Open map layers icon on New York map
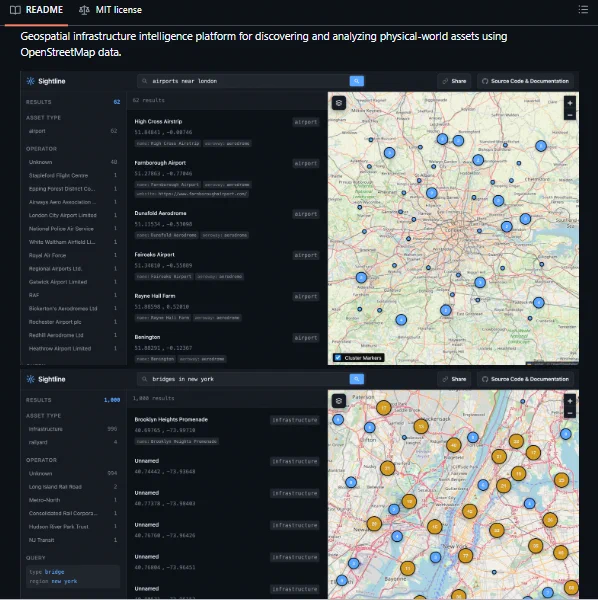This screenshot has width=598, height=600. (339, 401)
